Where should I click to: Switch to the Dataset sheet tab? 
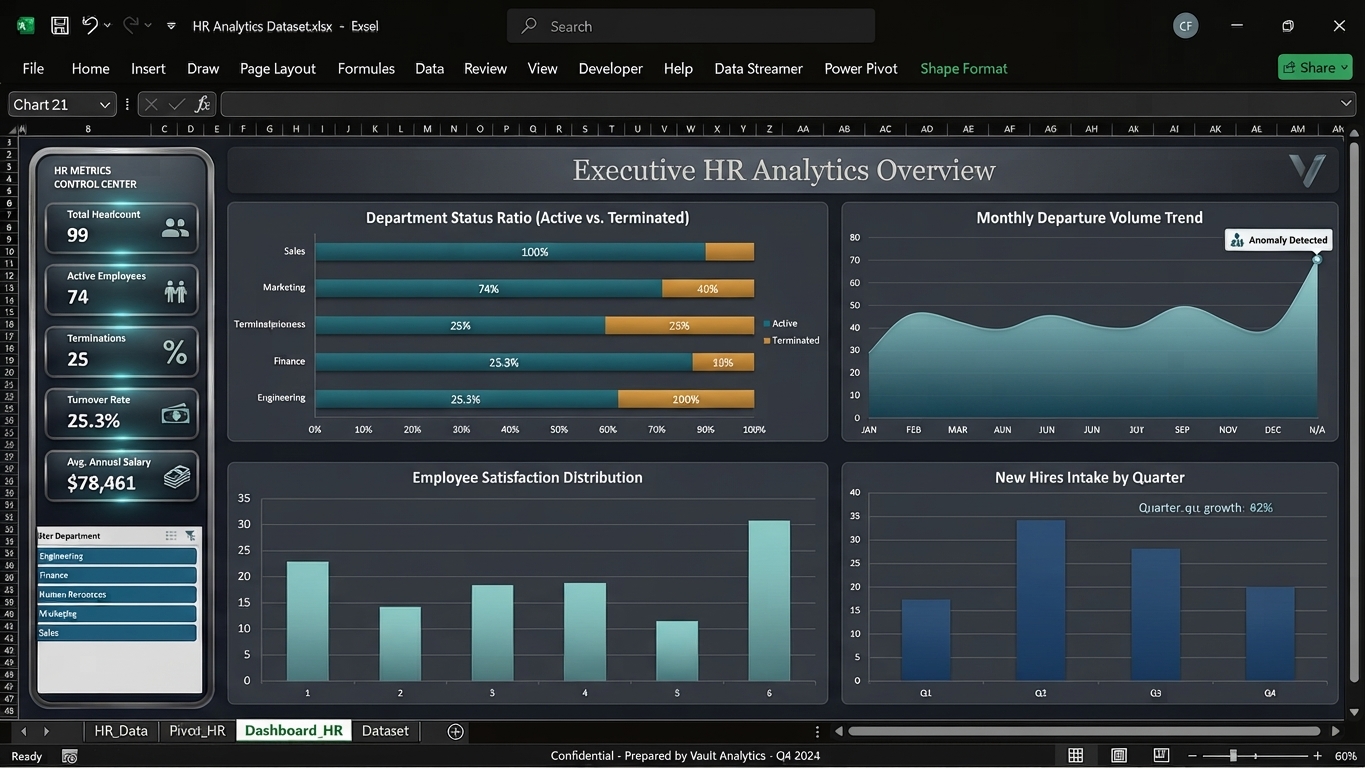[385, 731]
